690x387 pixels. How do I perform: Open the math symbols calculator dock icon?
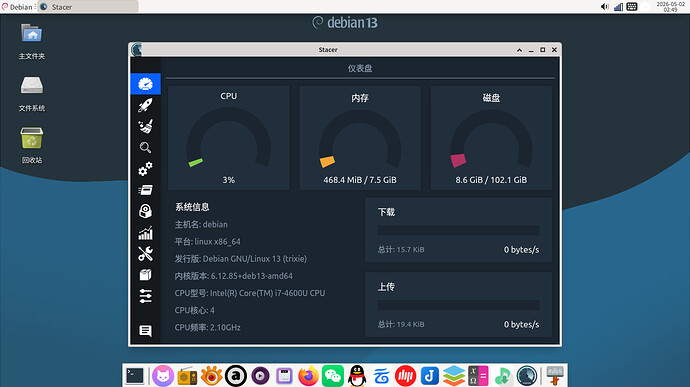[478, 376]
